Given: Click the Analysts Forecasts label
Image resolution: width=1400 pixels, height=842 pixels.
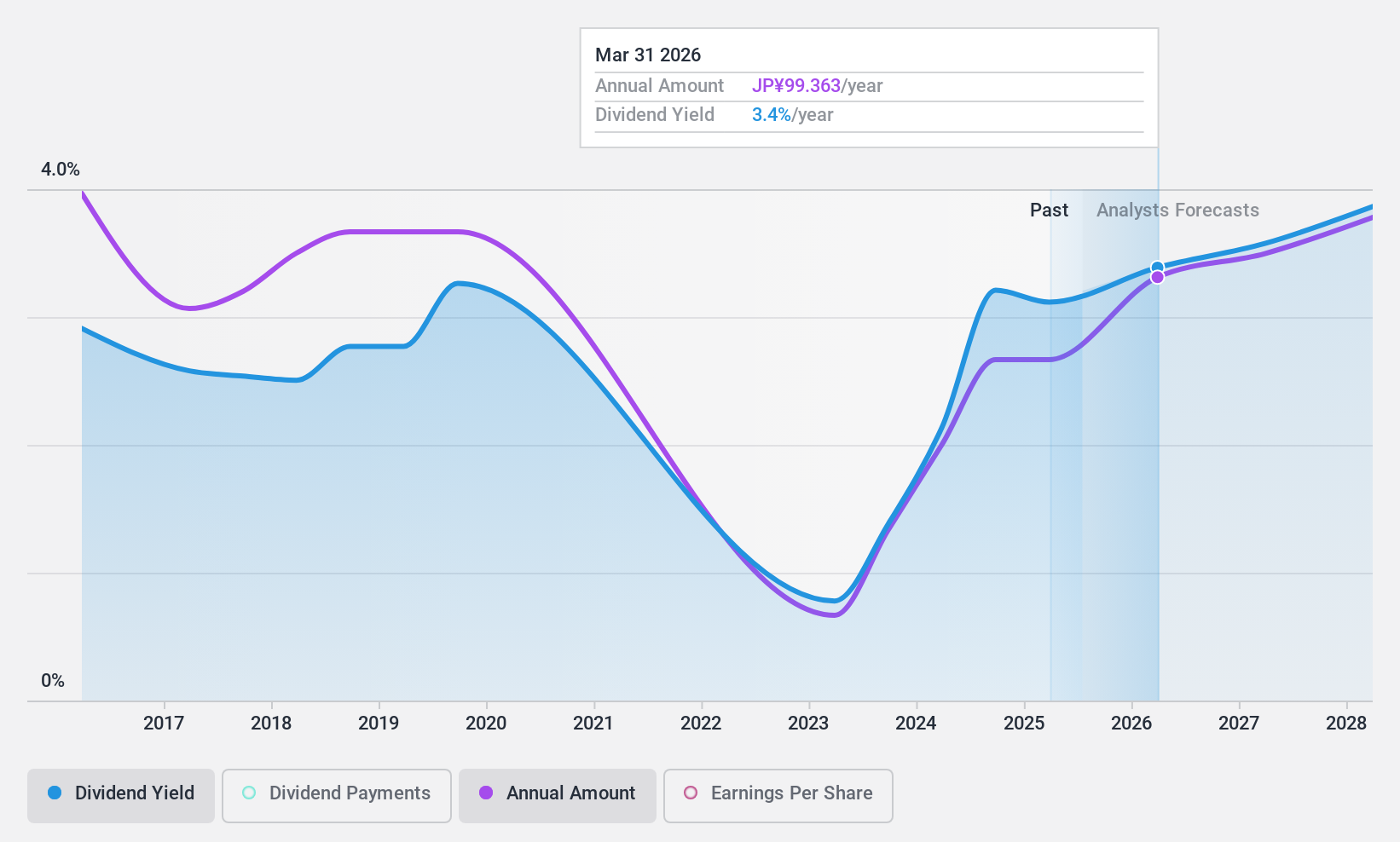Looking at the screenshot, I should [1177, 210].
